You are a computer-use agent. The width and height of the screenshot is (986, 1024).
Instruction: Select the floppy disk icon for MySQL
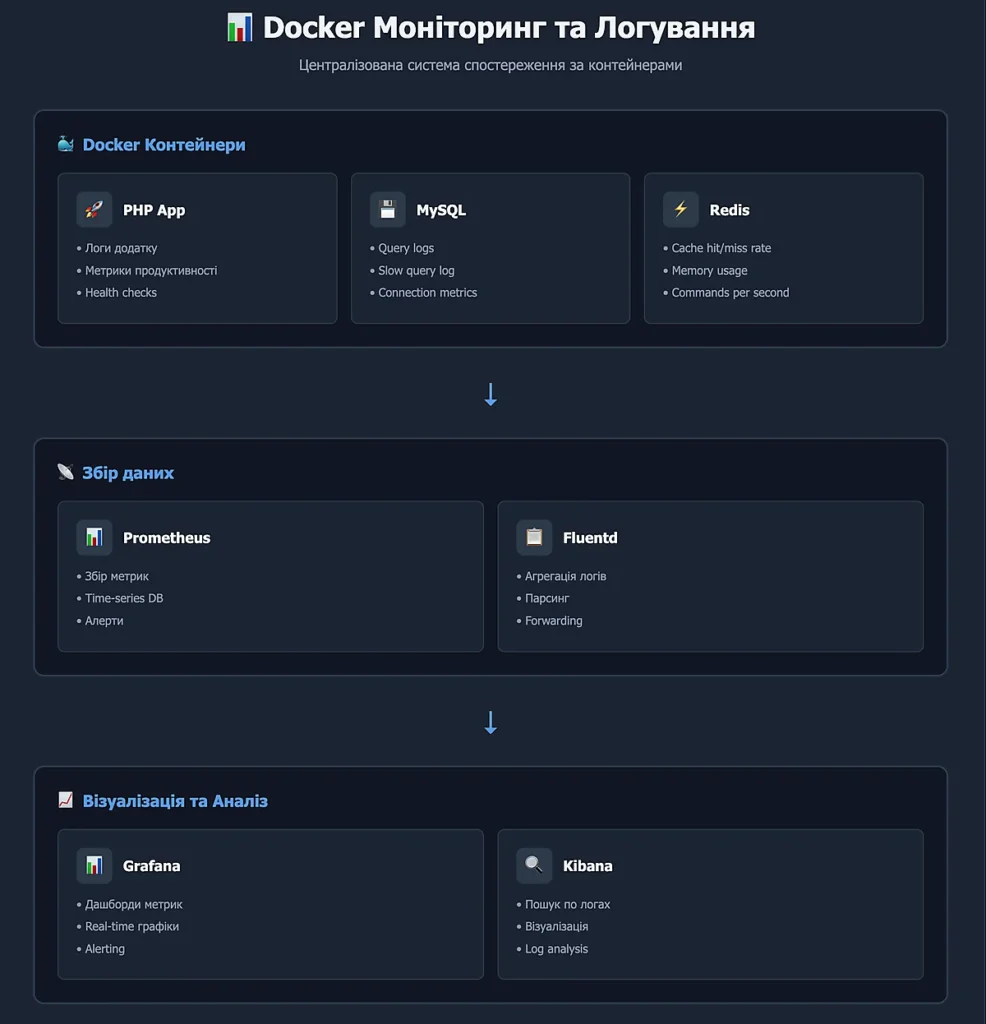387,210
